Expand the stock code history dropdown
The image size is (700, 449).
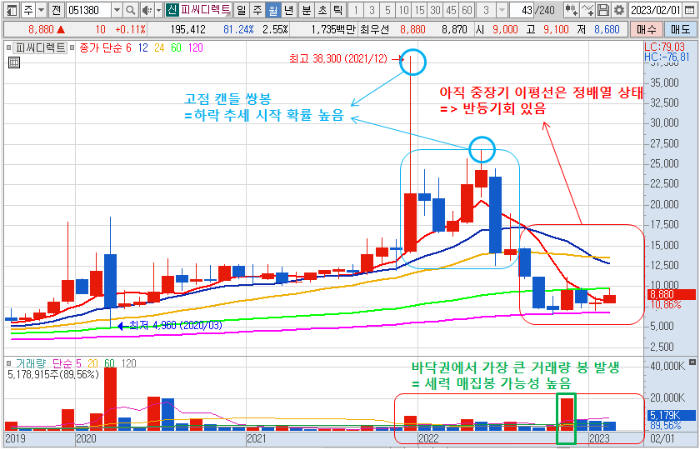[117, 10]
